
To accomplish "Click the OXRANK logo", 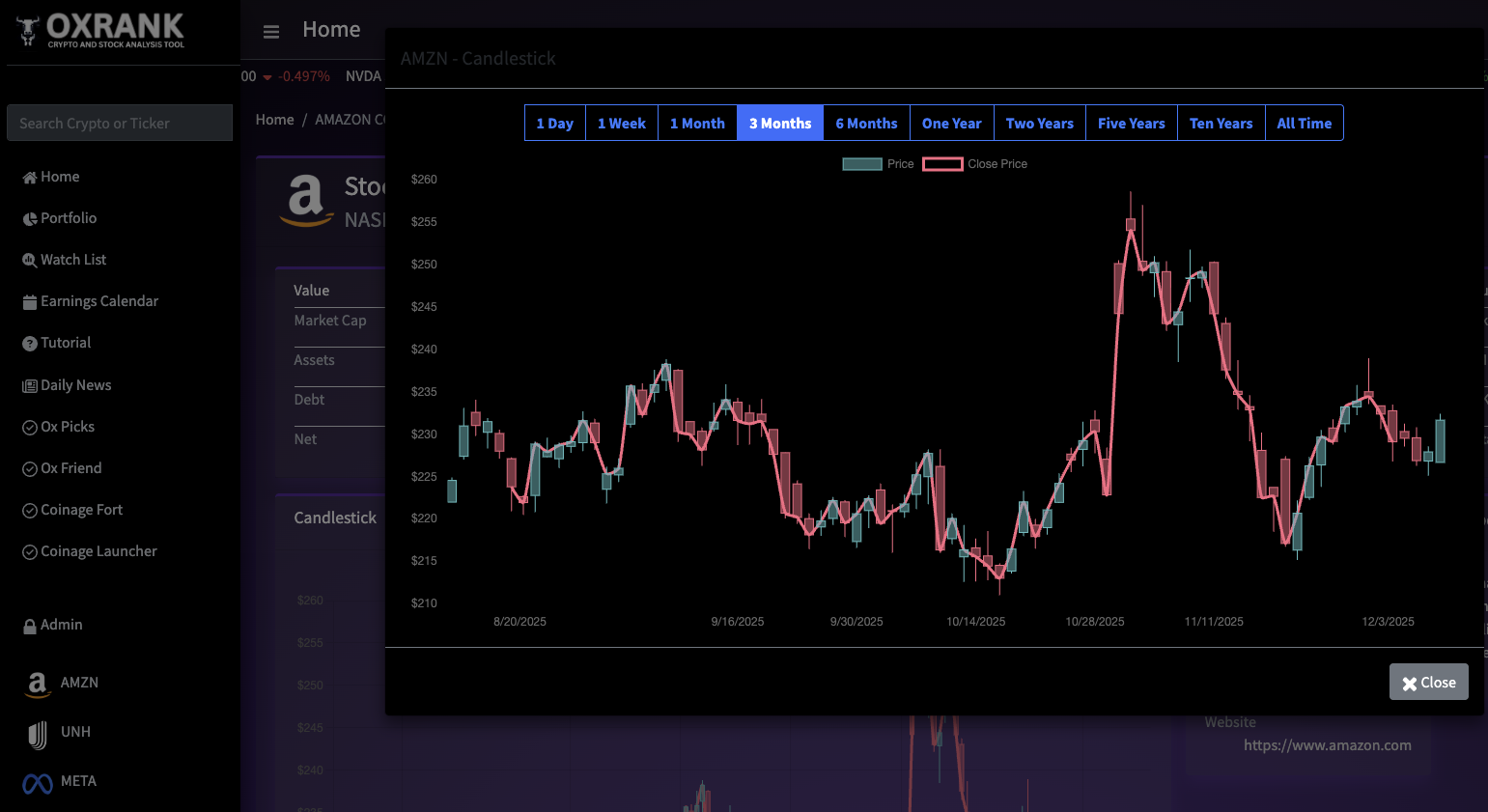I will (x=101, y=31).
